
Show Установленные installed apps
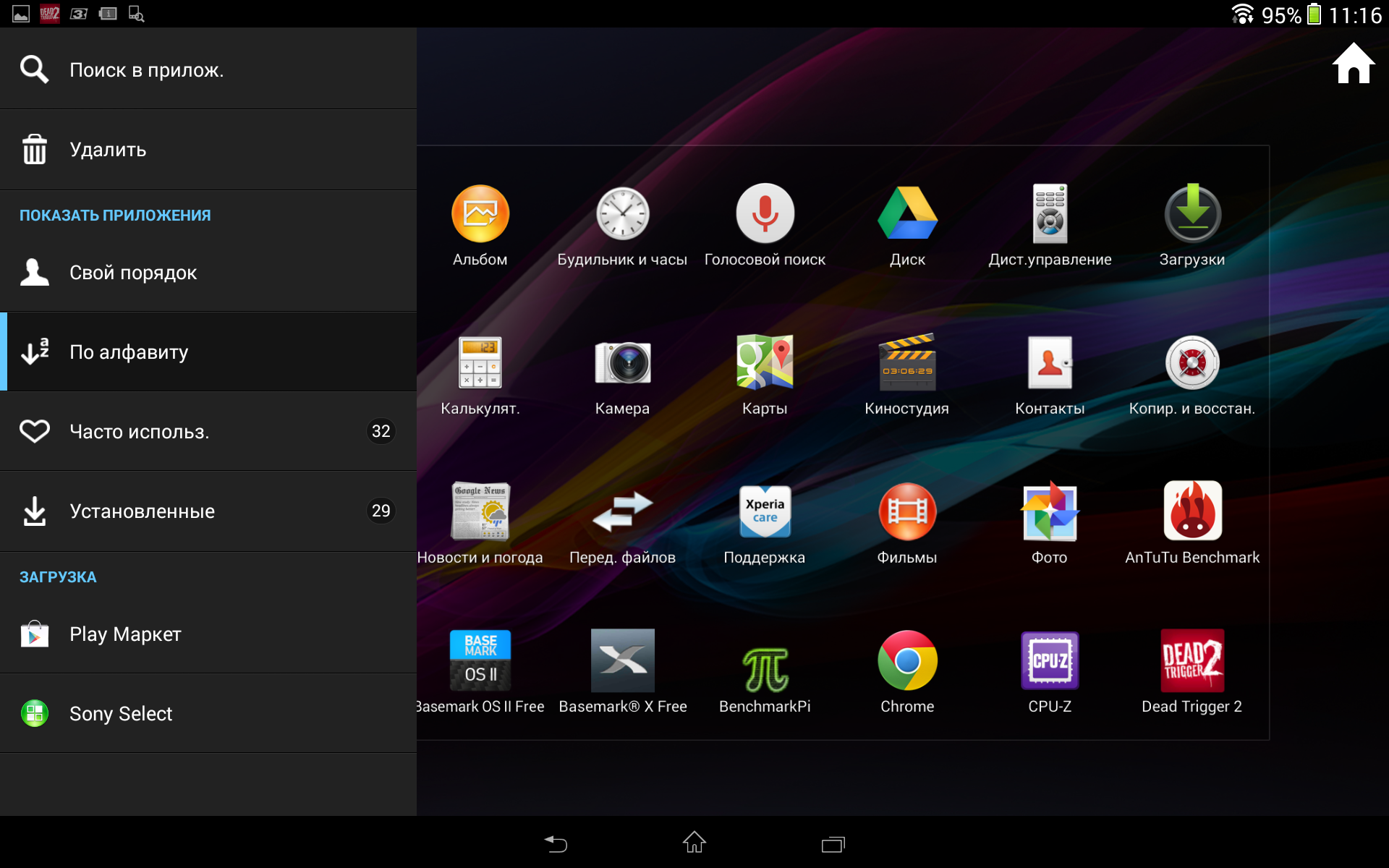pyautogui.click(x=208, y=511)
